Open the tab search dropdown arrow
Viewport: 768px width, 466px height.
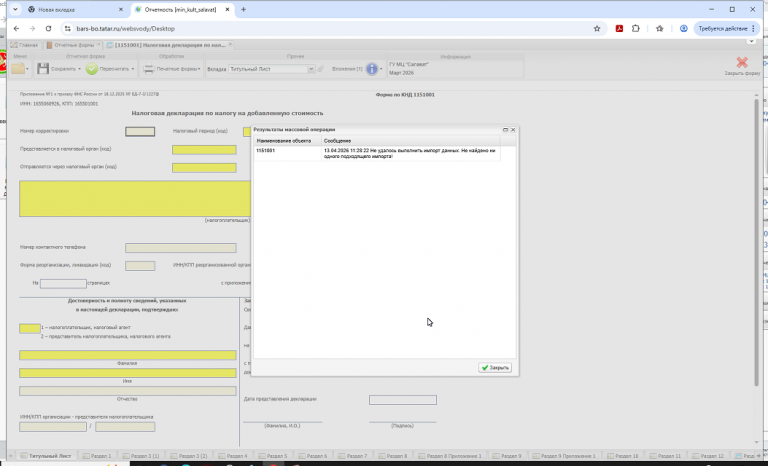(x=15, y=9)
